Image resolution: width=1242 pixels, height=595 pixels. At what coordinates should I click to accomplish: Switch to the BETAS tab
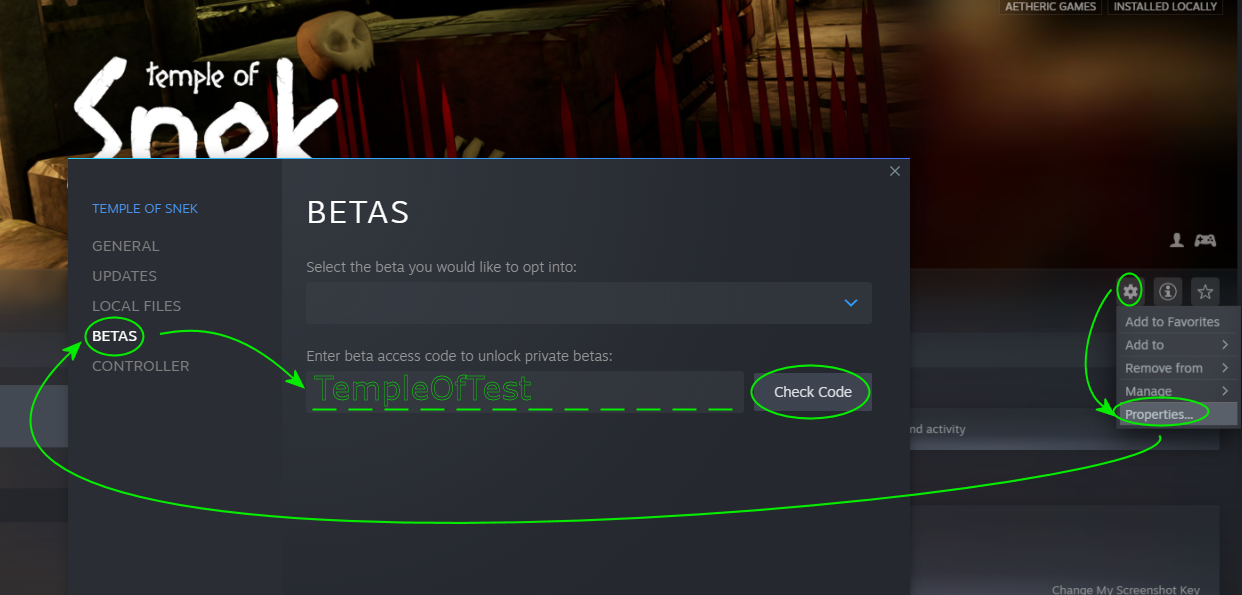[x=114, y=336]
